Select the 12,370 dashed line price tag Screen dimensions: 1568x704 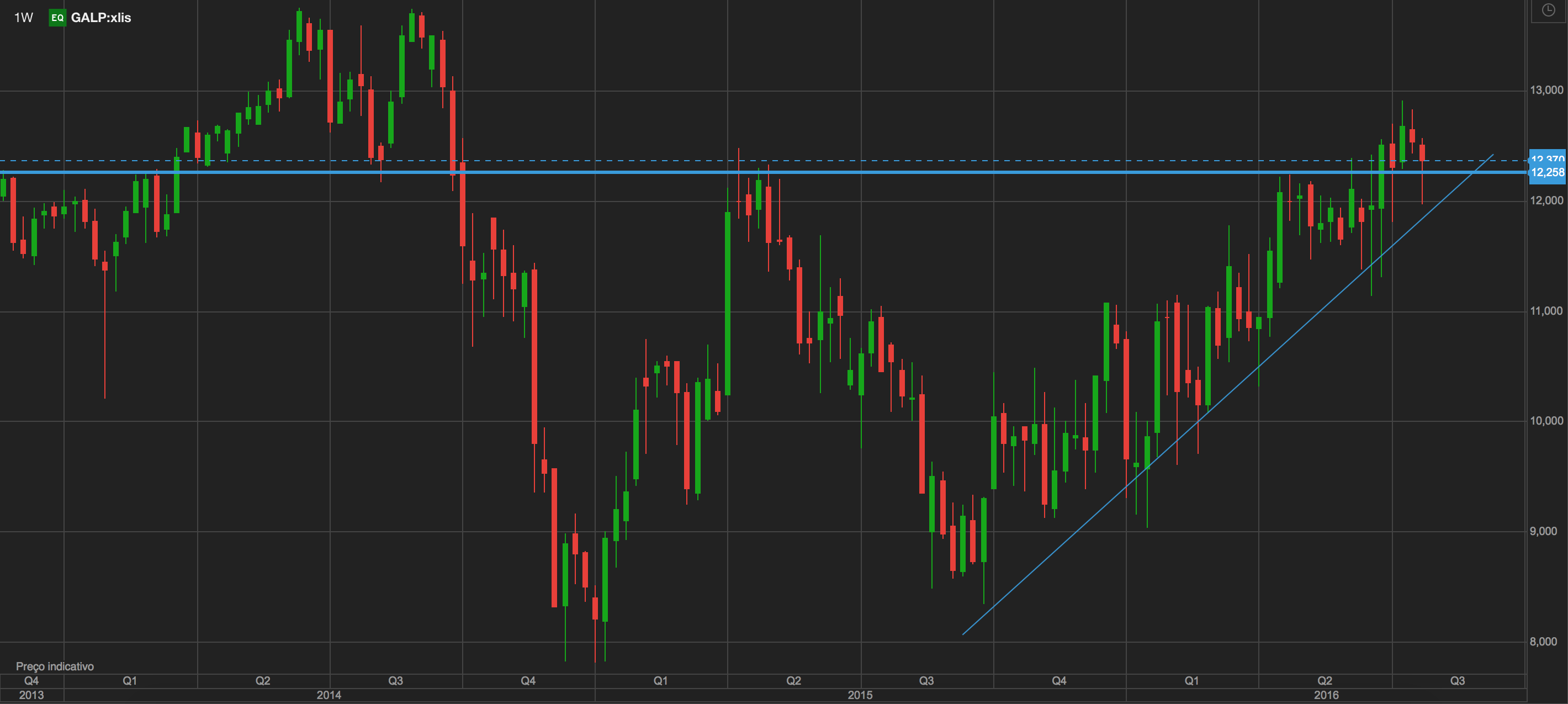[1548, 157]
